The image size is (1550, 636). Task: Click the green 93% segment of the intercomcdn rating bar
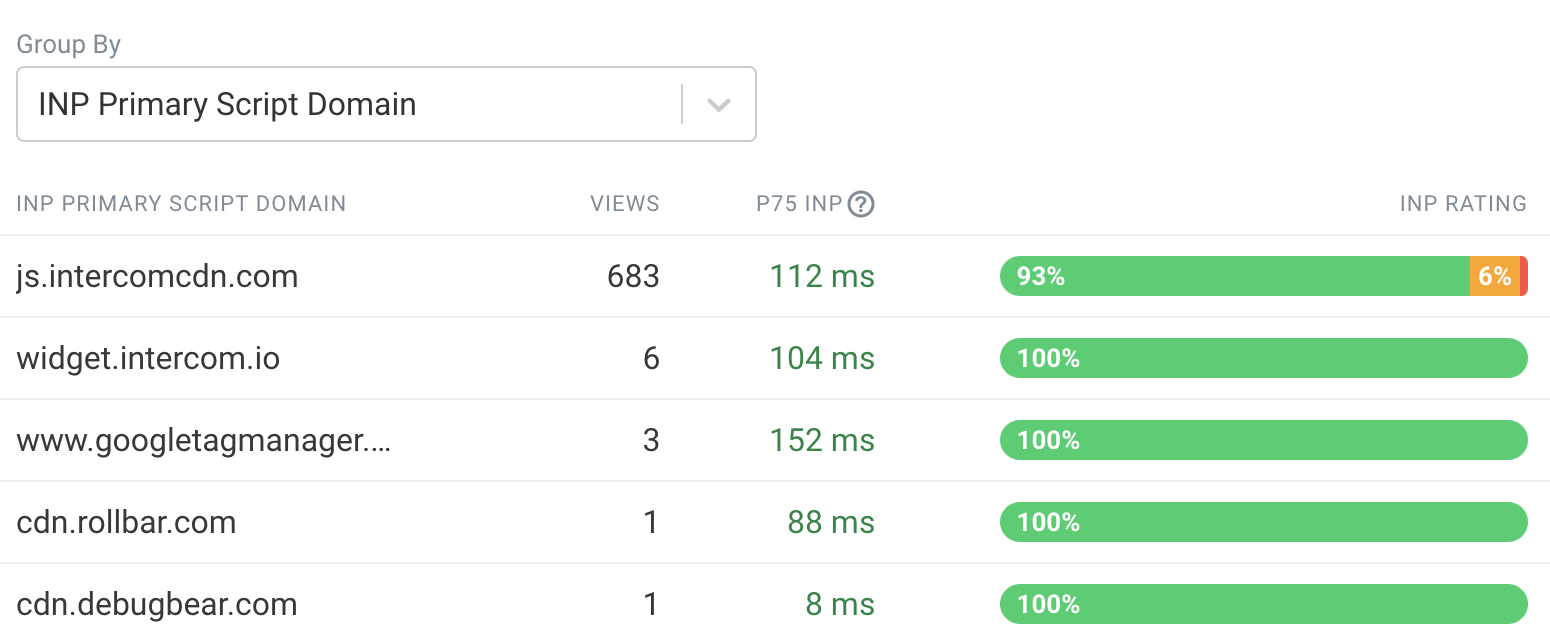(1235, 276)
